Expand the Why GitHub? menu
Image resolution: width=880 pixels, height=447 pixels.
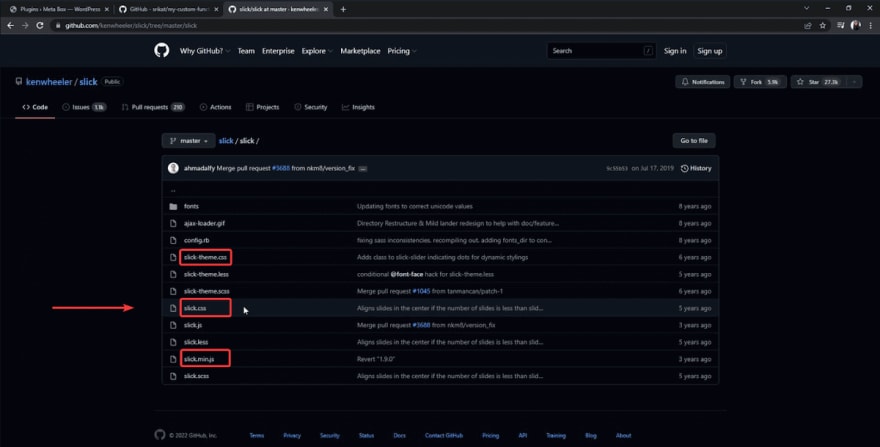pyautogui.click(x=204, y=51)
